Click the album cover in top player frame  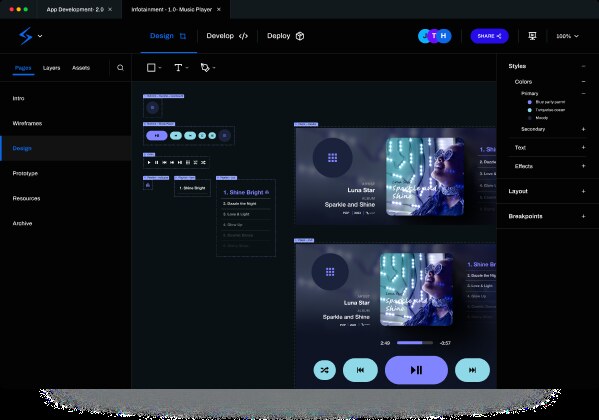(x=425, y=177)
